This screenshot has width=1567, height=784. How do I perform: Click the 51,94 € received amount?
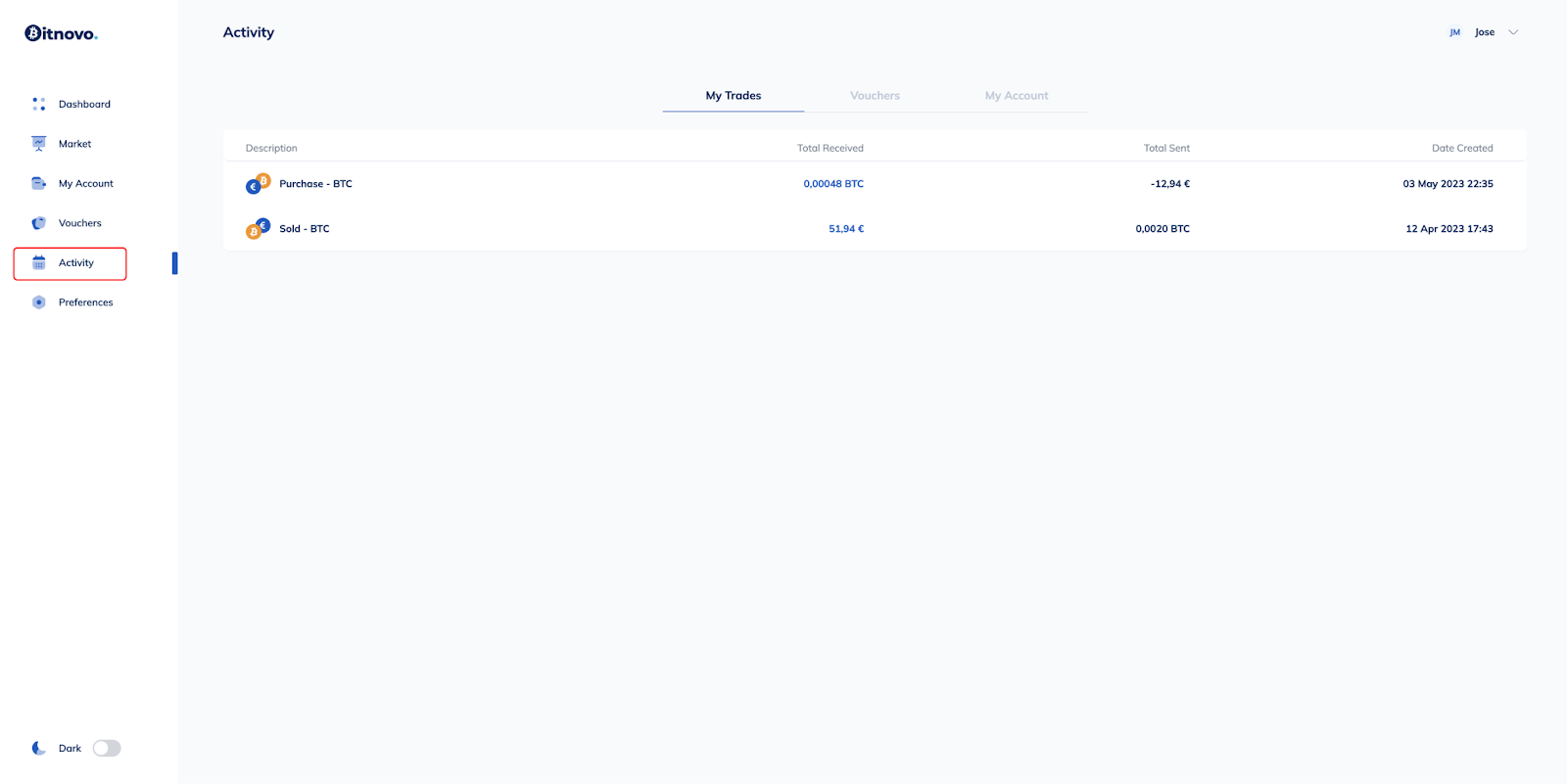point(846,229)
